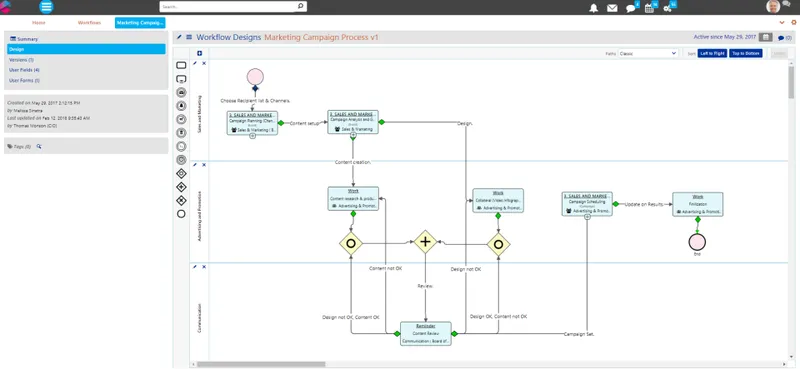Select the Campaign Analysis task node
Screen dimensions: 800x369
[x=353, y=122]
